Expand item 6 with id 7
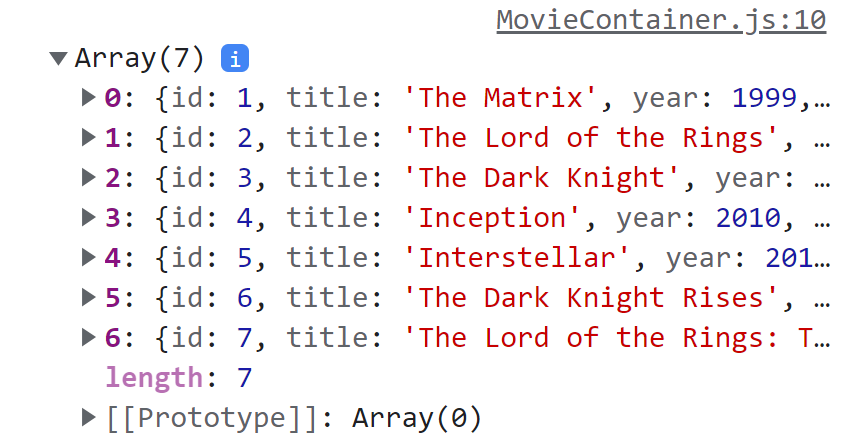The width and height of the screenshot is (861, 437). click(88, 338)
